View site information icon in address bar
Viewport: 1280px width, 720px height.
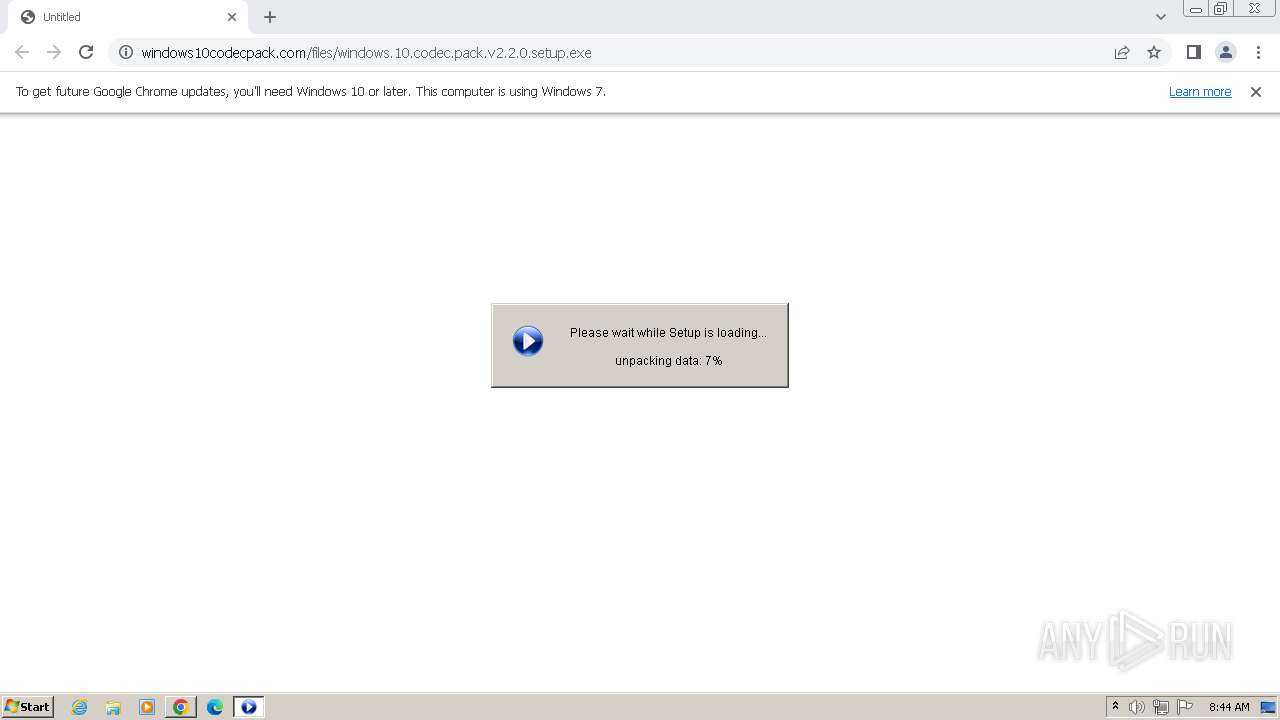126,52
